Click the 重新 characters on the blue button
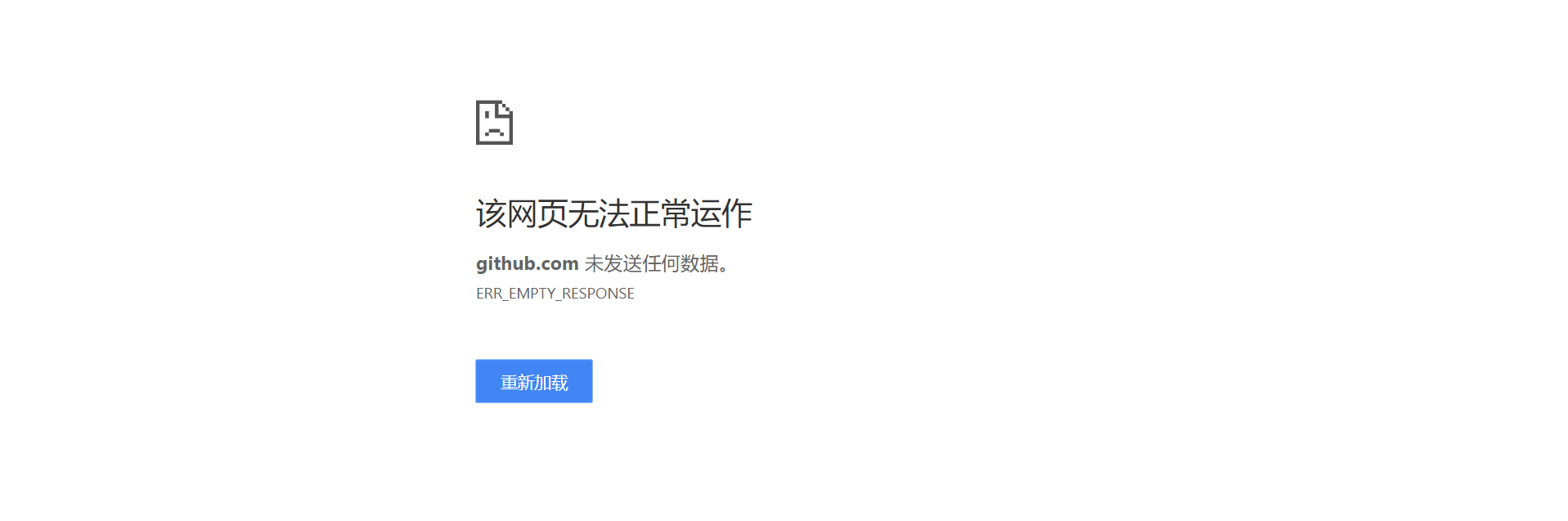 pyautogui.click(x=518, y=382)
